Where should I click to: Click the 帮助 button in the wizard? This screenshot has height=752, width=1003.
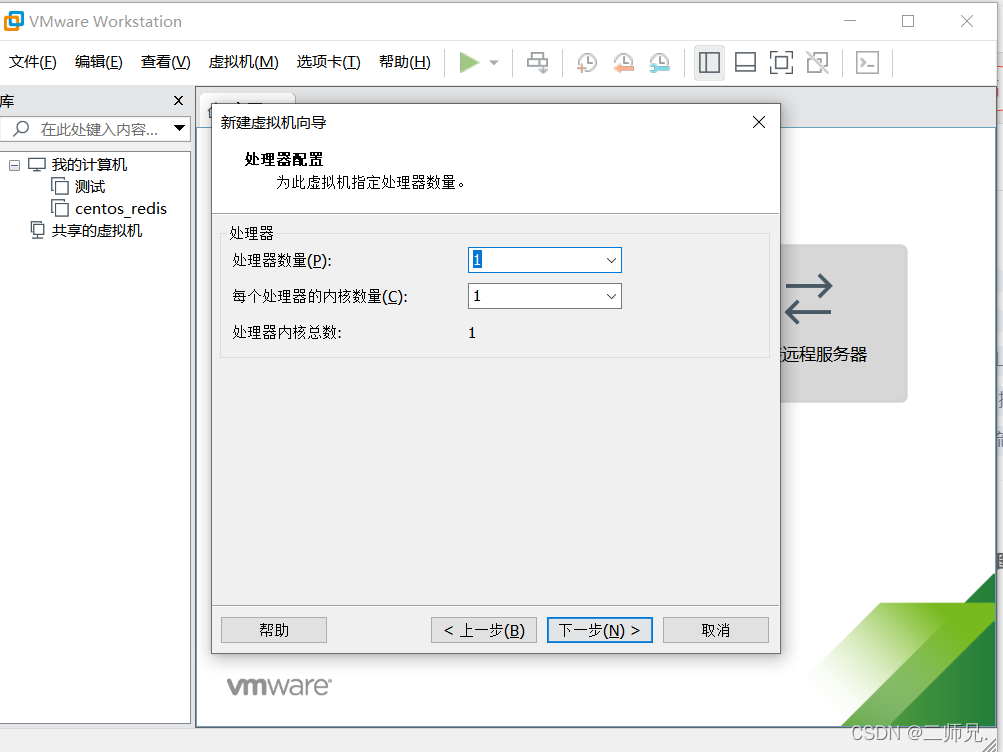[273, 629]
